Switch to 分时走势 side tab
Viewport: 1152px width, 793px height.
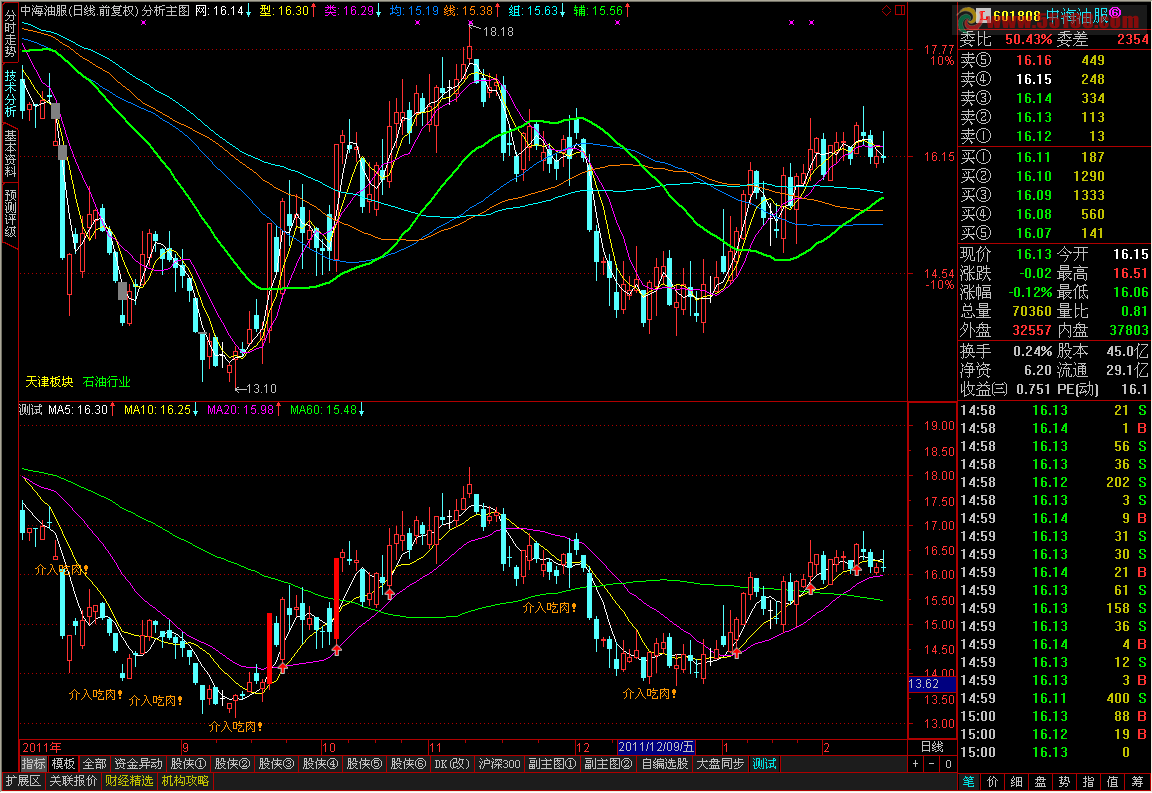(x=10, y=35)
